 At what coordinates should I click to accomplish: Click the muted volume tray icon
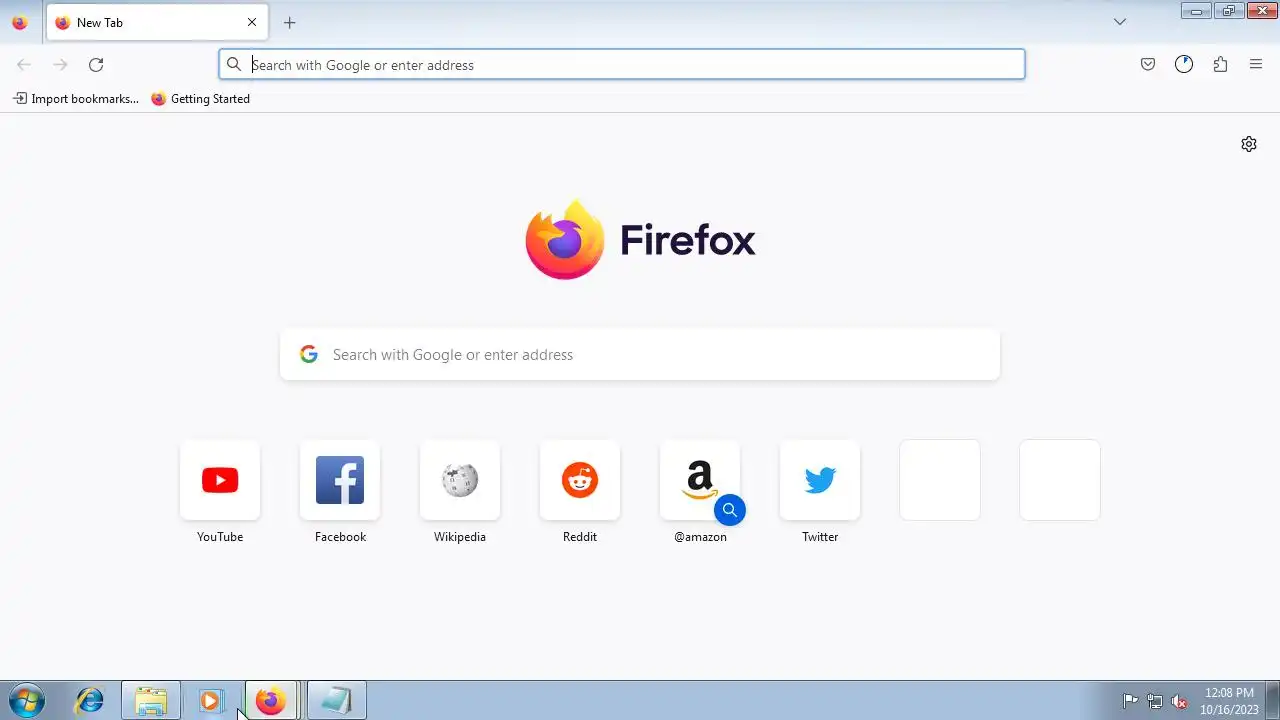[x=1180, y=701]
